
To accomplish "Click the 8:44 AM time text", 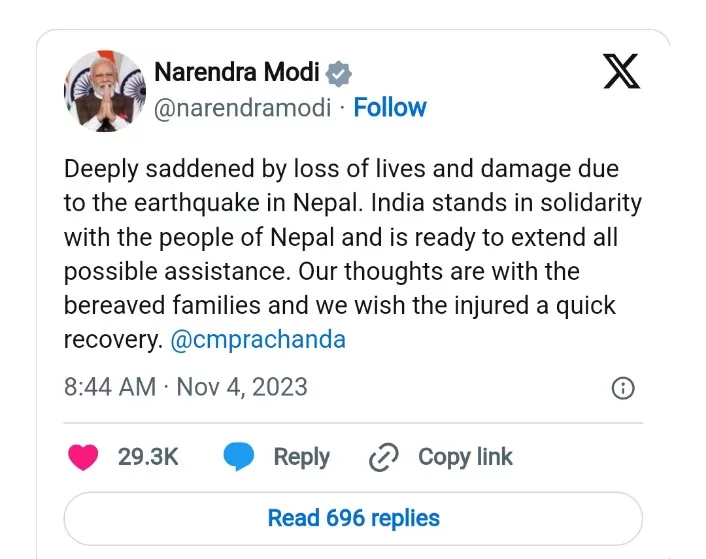I will pos(110,387).
